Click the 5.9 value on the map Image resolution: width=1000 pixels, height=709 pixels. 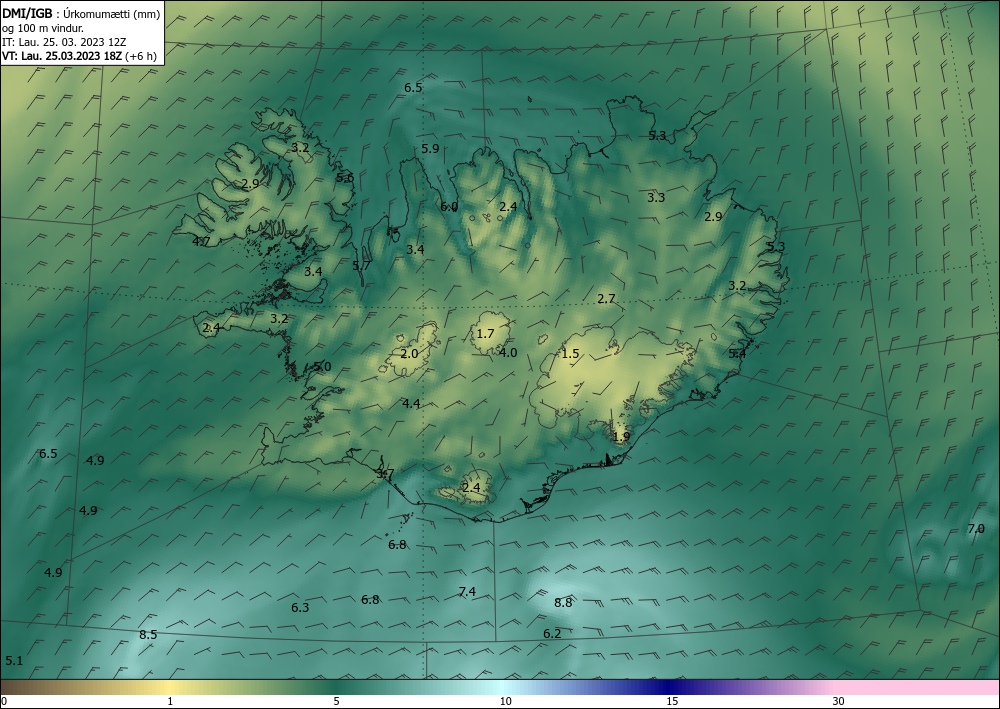tap(430, 149)
